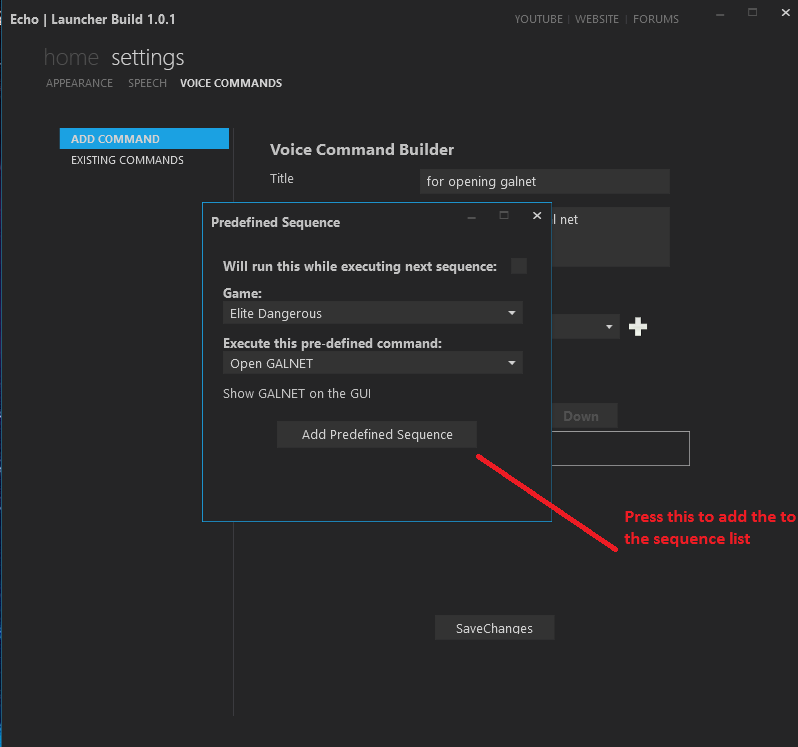Click the Title field 'for opening galnet'
798x747 pixels.
(x=545, y=181)
